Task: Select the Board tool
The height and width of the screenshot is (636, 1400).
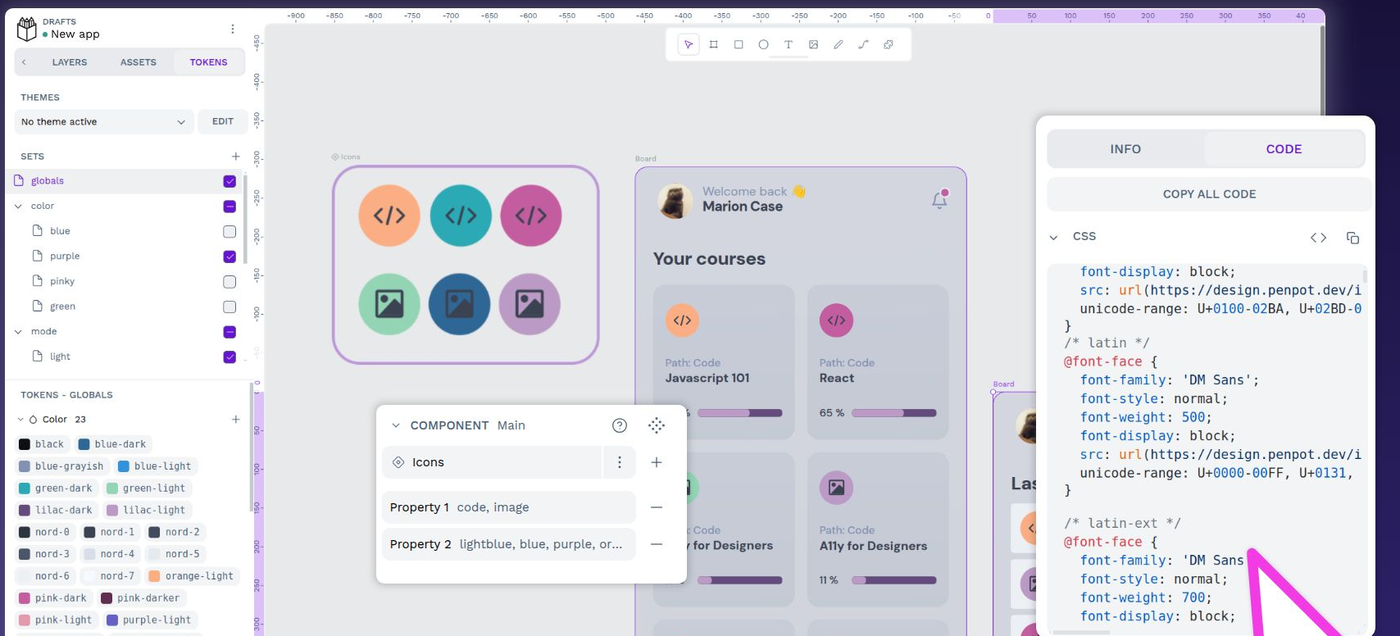Action: [x=714, y=44]
